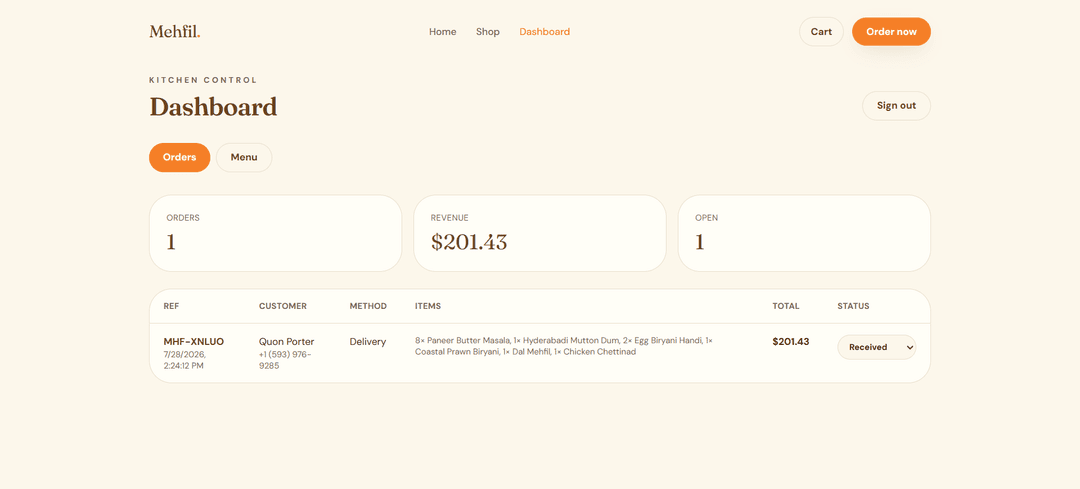Click the order items list text
Viewport: 1080px width, 489px height.
point(563,346)
